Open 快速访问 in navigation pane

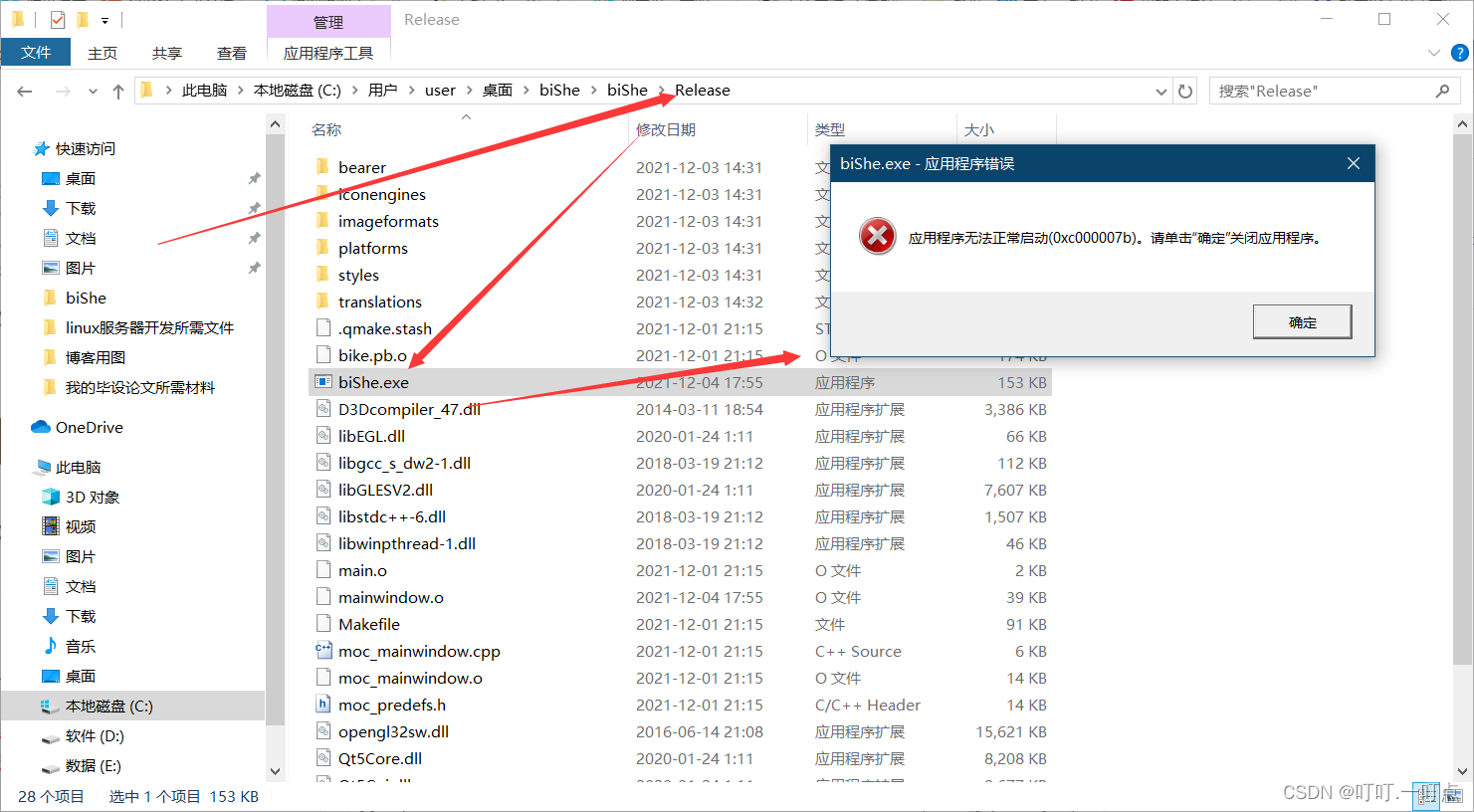(x=75, y=148)
